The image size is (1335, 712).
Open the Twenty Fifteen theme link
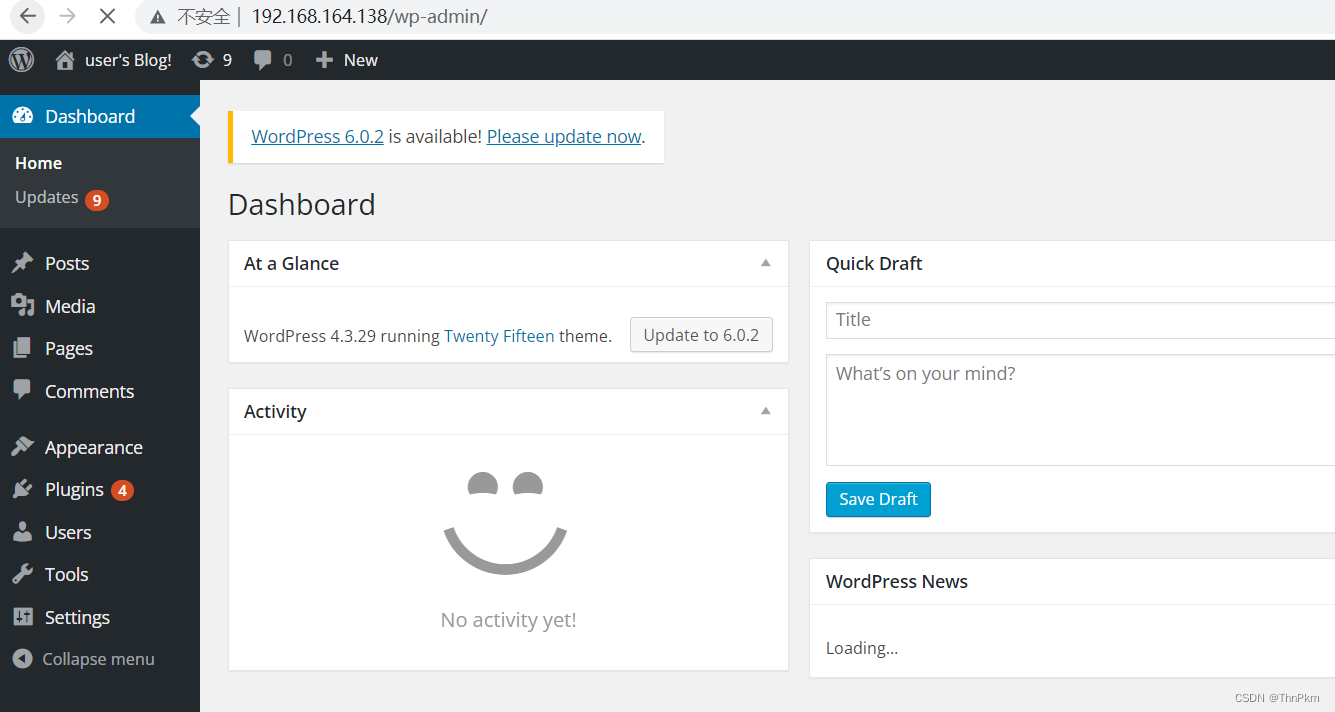click(499, 336)
